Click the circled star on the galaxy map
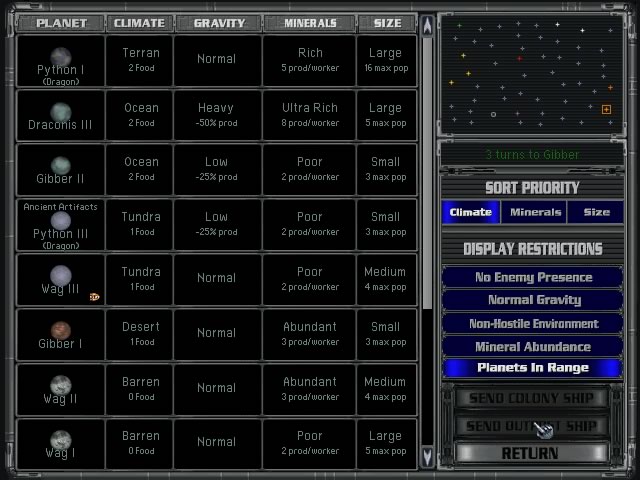Screen dimensions: 640x480 (493, 115)
